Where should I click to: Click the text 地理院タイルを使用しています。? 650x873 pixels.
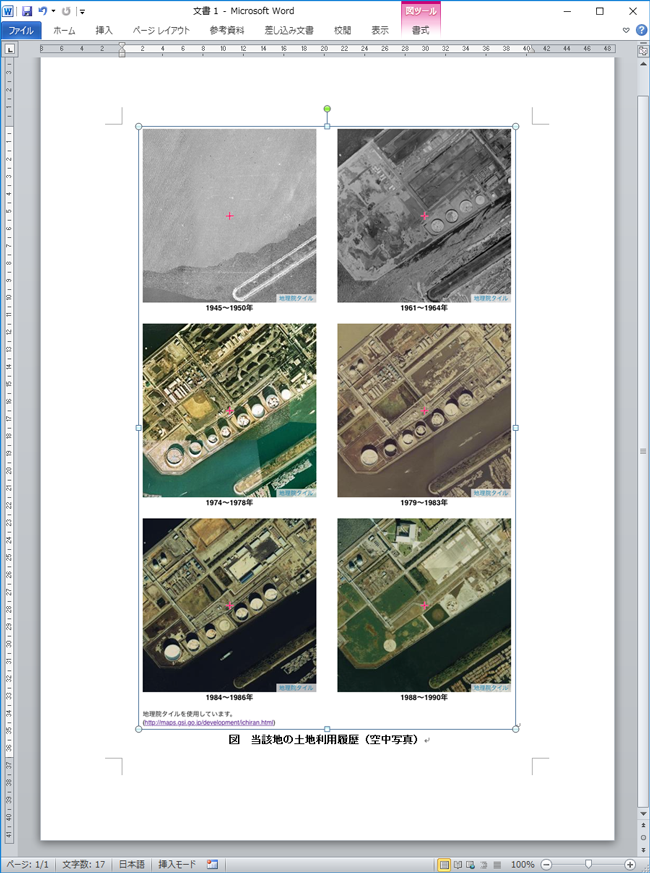(x=188, y=714)
